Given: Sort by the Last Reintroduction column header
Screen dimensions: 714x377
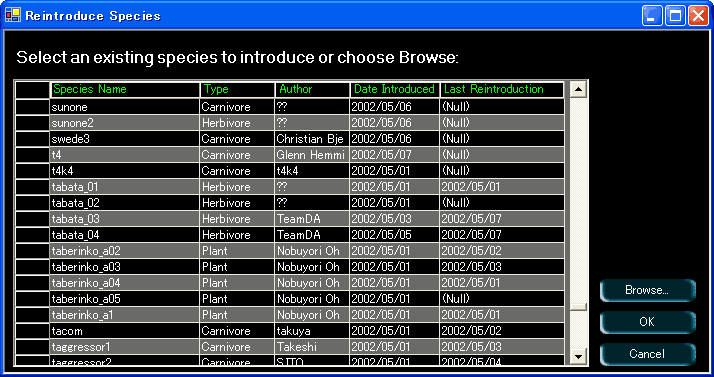Looking at the screenshot, I should [x=502, y=89].
